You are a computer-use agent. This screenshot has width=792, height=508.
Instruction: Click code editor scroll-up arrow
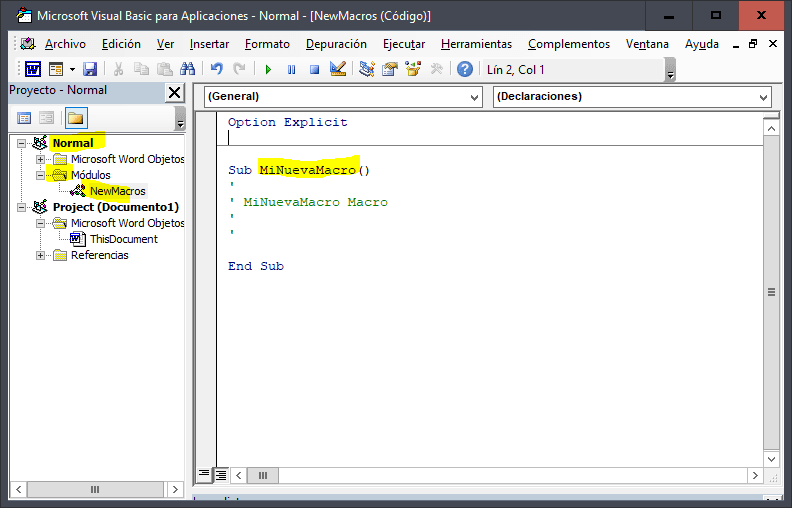pos(771,129)
